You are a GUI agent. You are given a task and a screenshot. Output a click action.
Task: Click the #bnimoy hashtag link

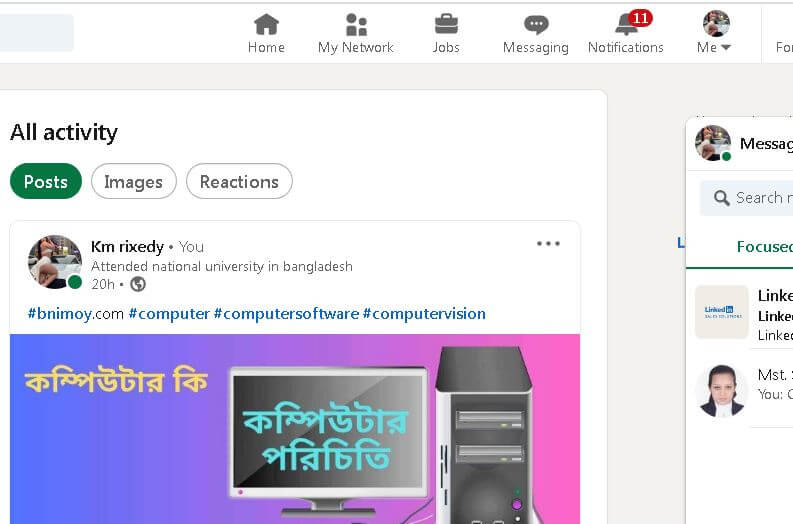pyautogui.click(x=76, y=314)
